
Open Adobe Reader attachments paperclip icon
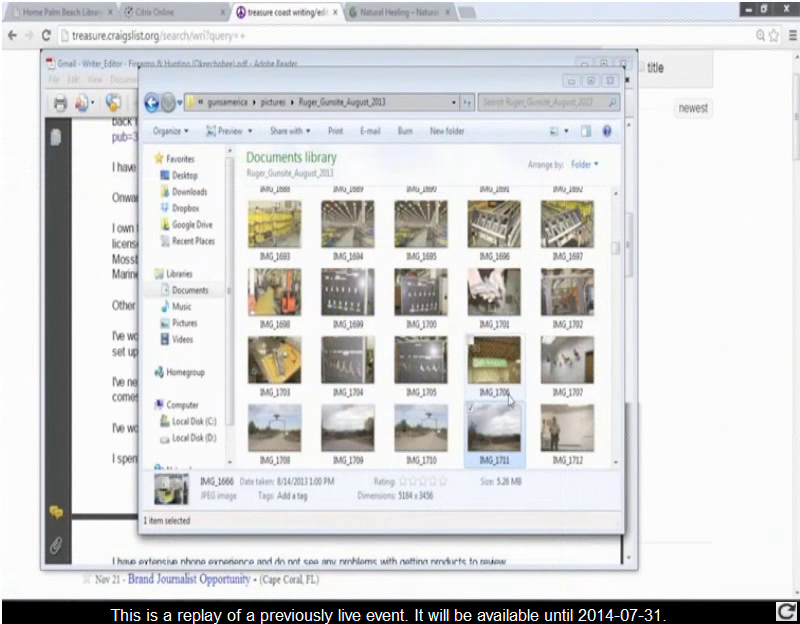pyautogui.click(x=56, y=545)
